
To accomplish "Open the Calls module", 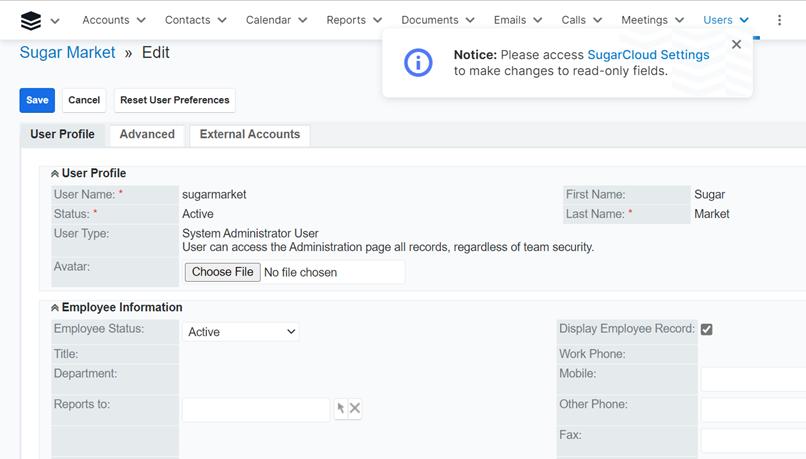I will tap(574, 20).
